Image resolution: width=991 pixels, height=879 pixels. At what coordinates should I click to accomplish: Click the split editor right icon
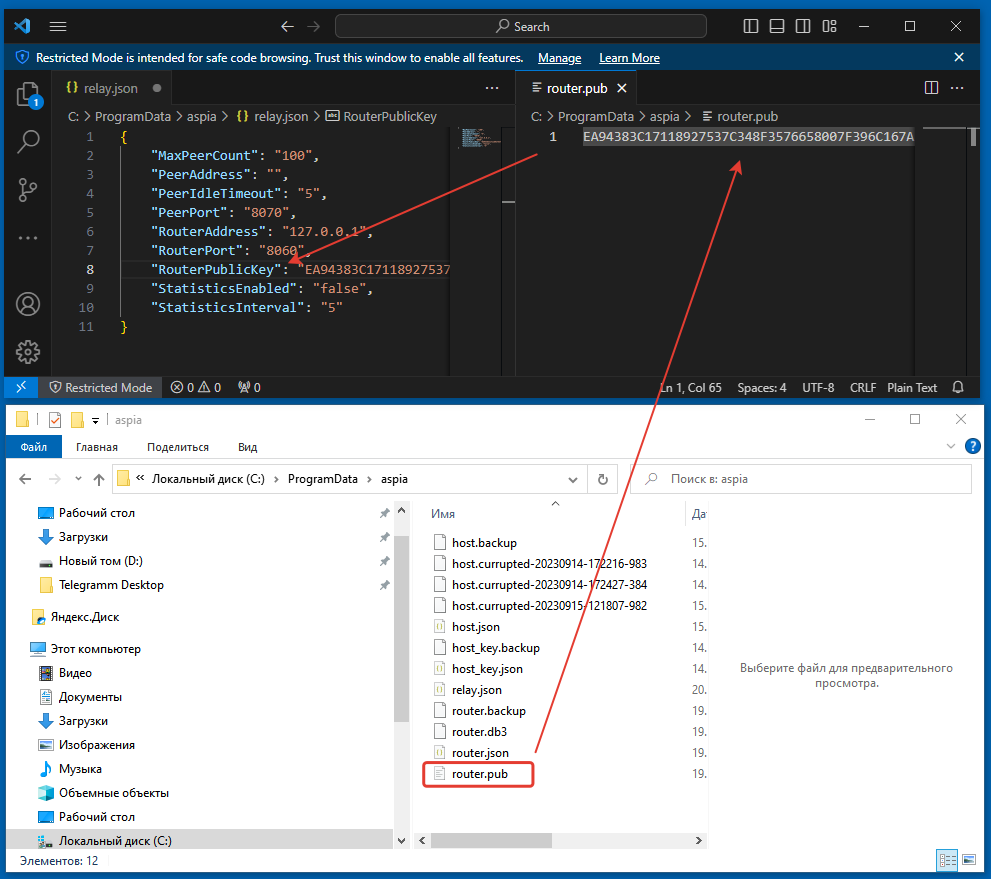click(931, 88)
